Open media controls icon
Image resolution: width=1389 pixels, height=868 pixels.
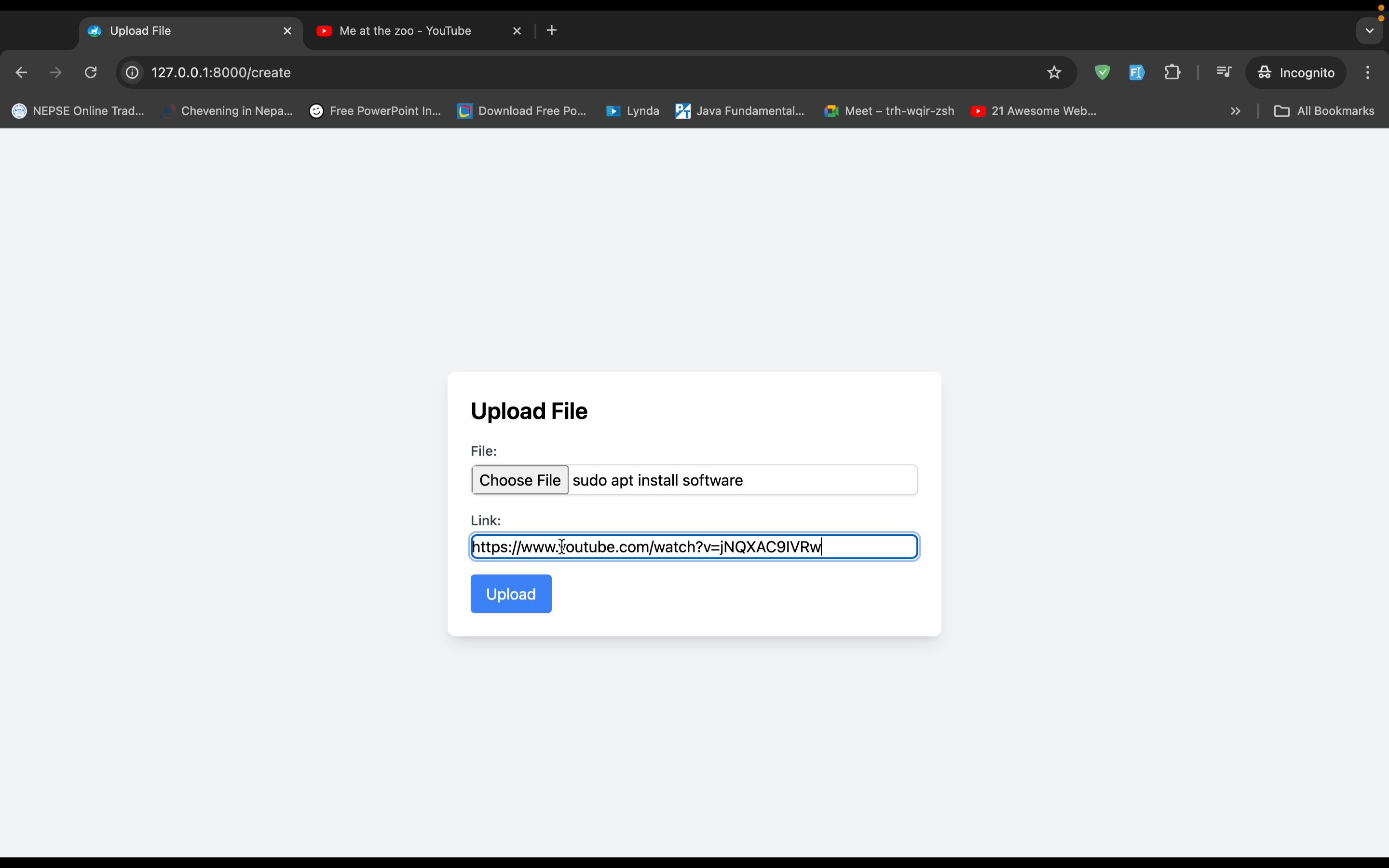coord(1224,72)
